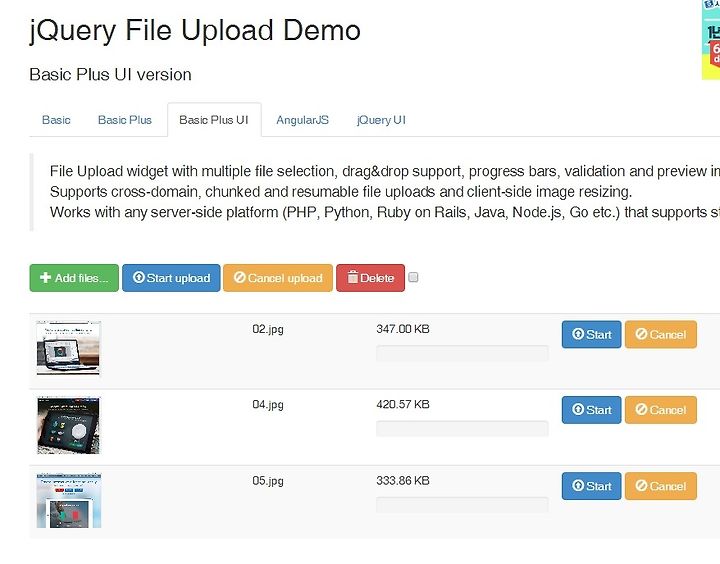Switch to the Basic tab
The image size is (720, 564).
[x=56, y=120]
